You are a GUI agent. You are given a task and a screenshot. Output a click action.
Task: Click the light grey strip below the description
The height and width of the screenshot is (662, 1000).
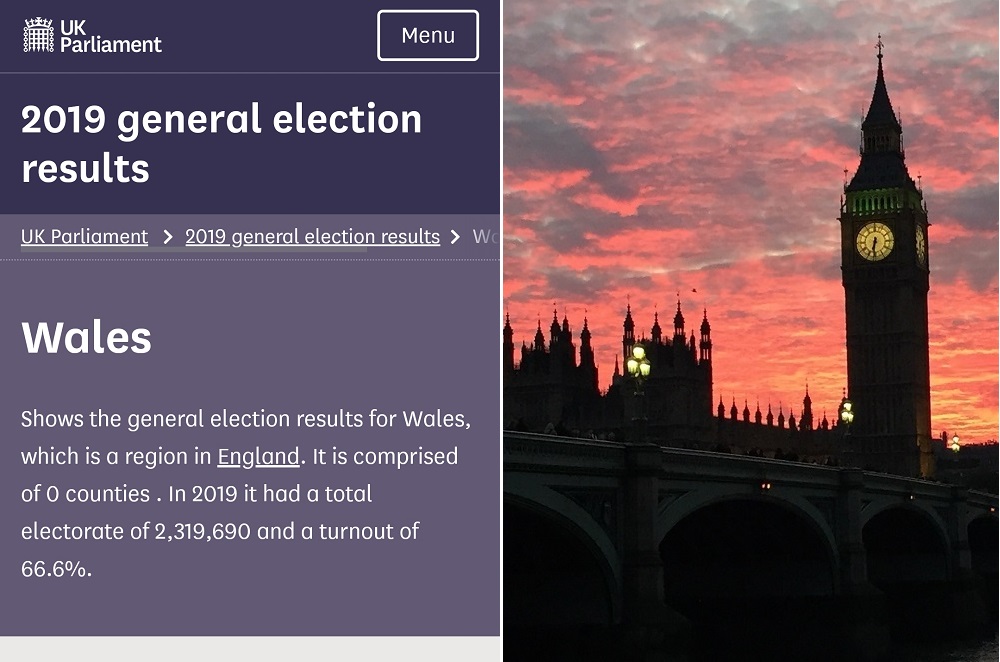pos(250,649)
